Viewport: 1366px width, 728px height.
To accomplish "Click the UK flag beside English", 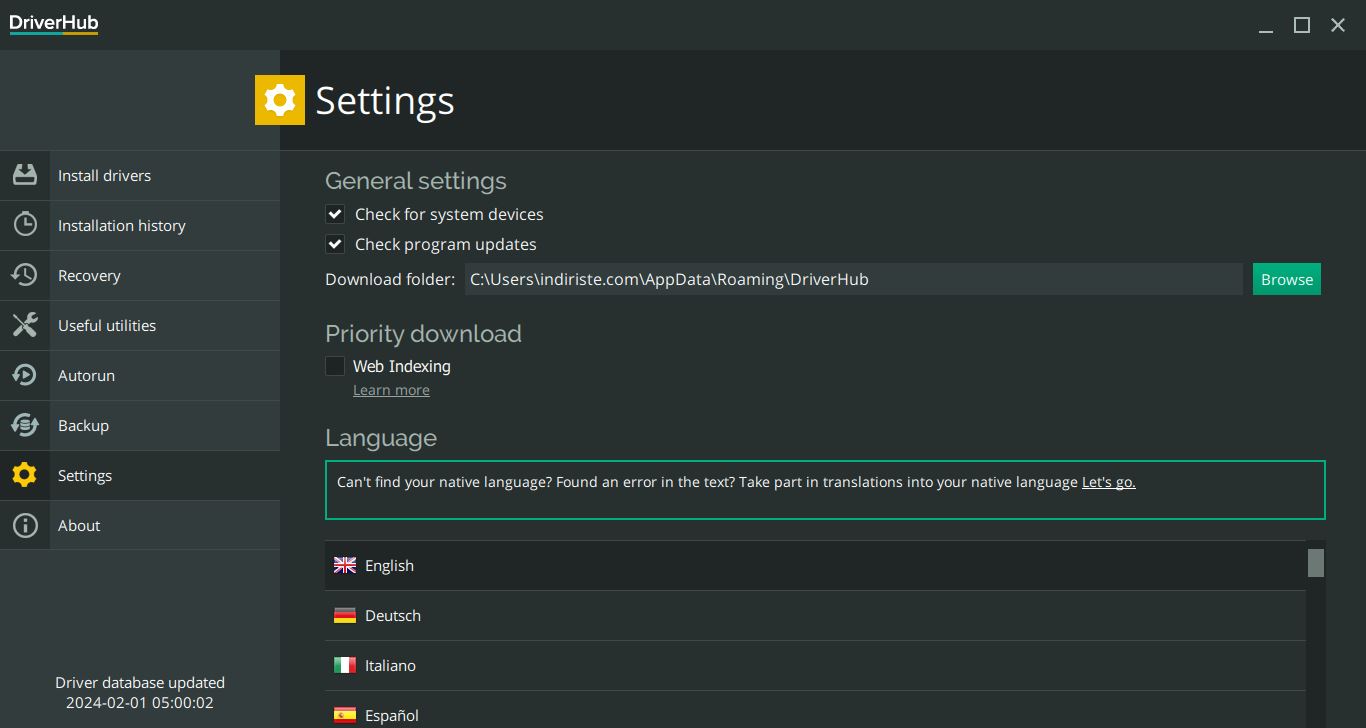I will coord(345,565).
